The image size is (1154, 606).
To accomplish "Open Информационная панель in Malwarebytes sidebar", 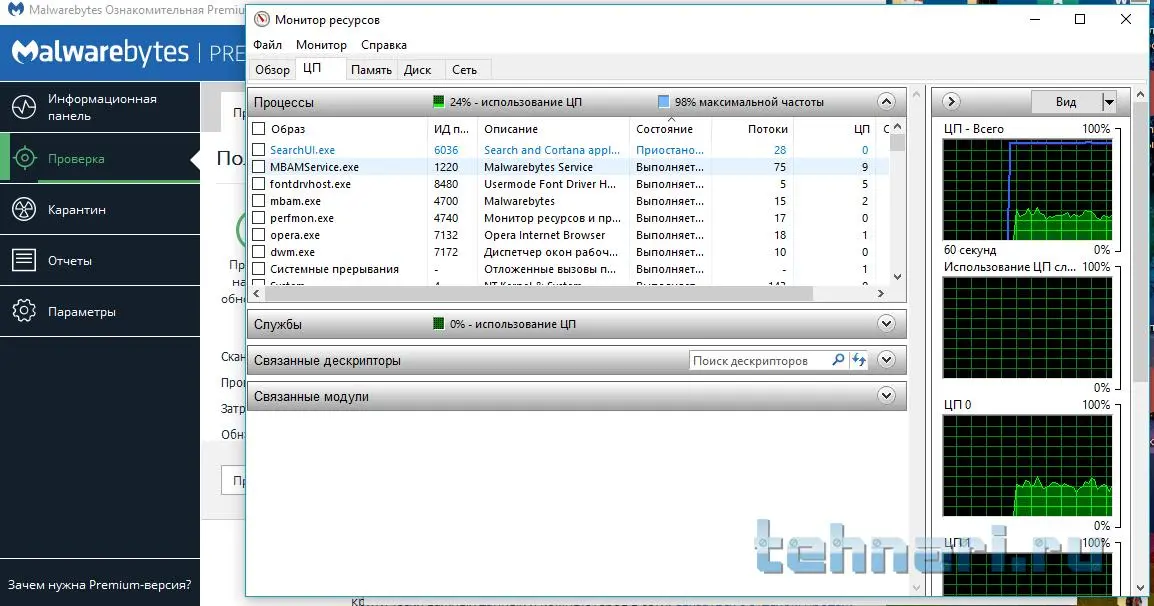I will (x=100, y=108).
